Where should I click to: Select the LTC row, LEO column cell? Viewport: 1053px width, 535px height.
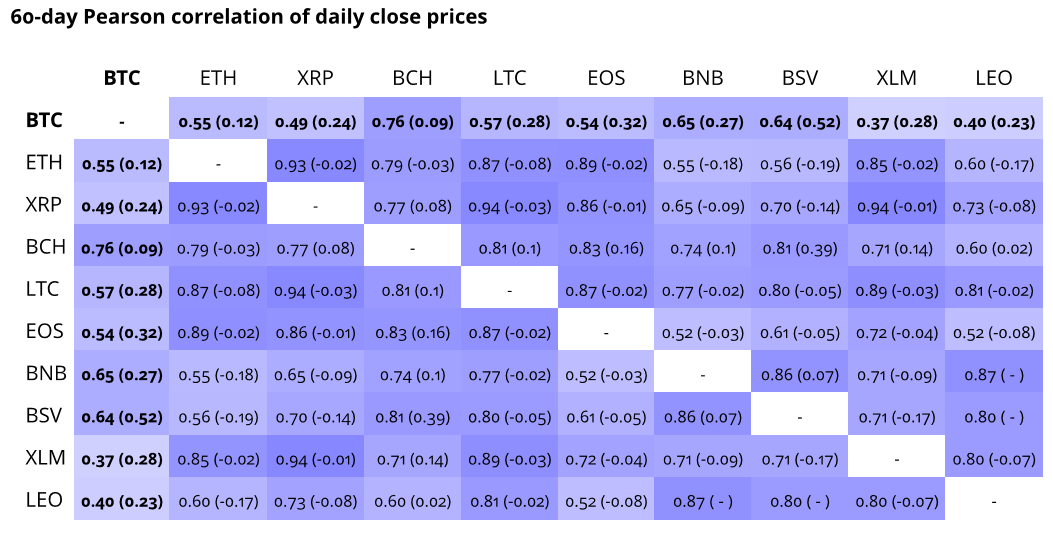pos(993,291)
